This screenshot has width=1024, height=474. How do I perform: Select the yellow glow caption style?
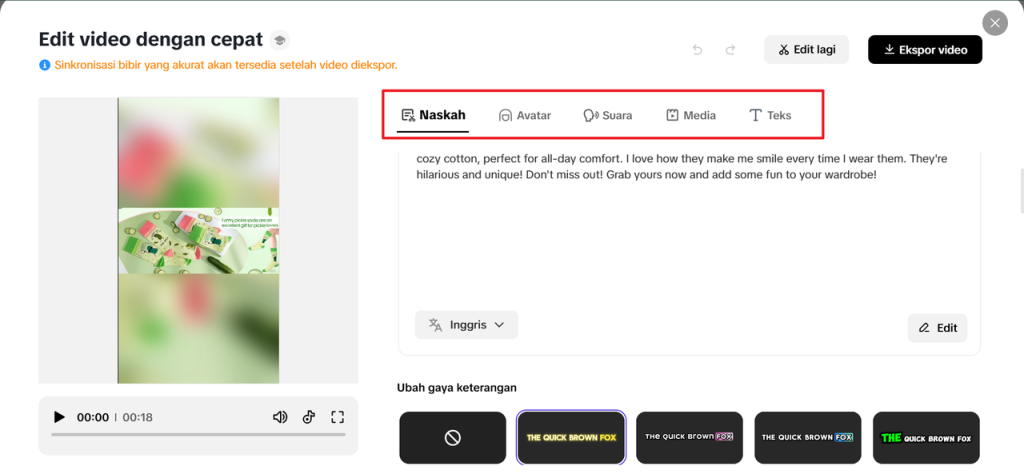[571, 437]
